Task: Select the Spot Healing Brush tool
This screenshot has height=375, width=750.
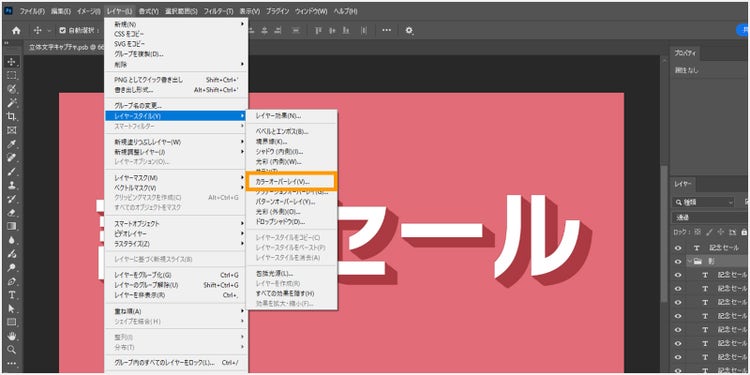Action: point(12,157)
